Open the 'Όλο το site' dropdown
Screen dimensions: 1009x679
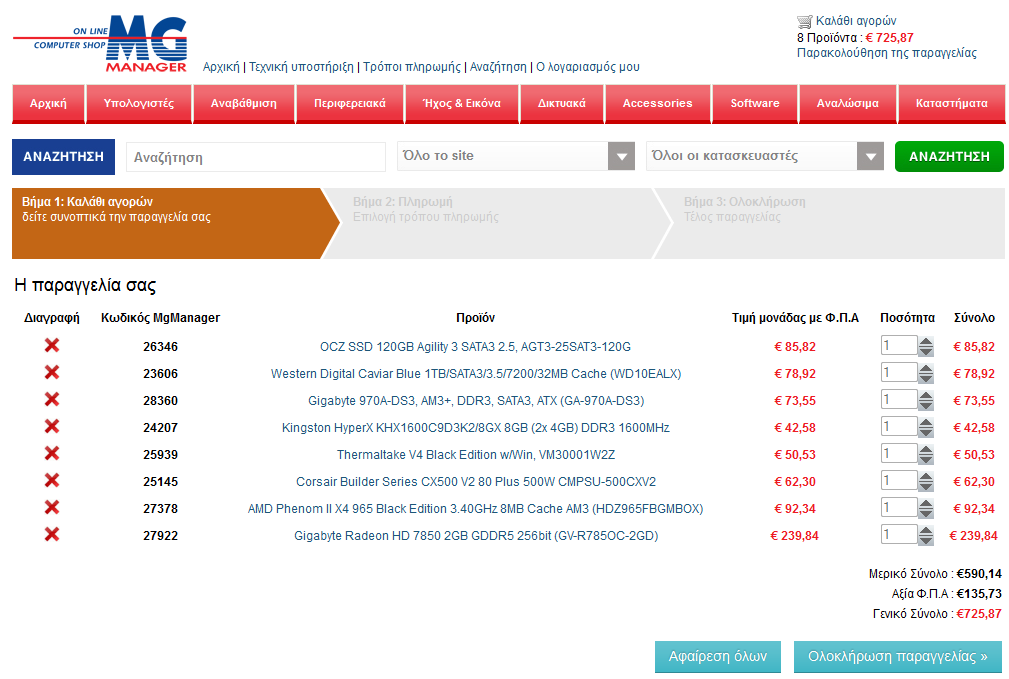point(516,156)
